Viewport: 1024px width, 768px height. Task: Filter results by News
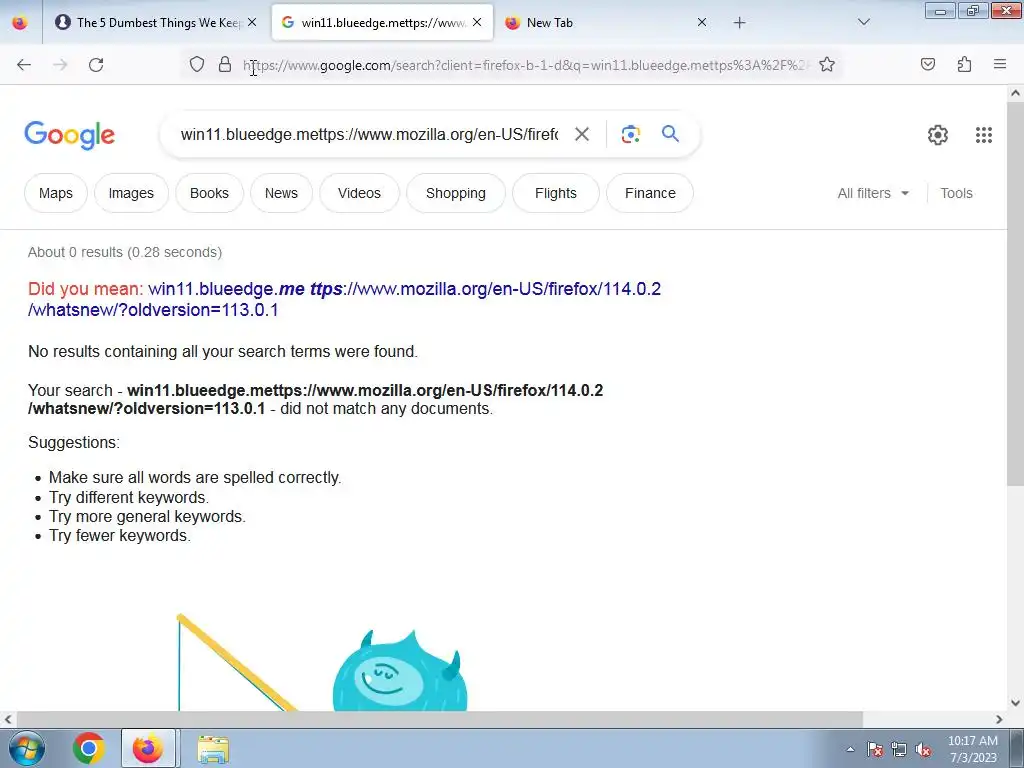click(281, 193)
